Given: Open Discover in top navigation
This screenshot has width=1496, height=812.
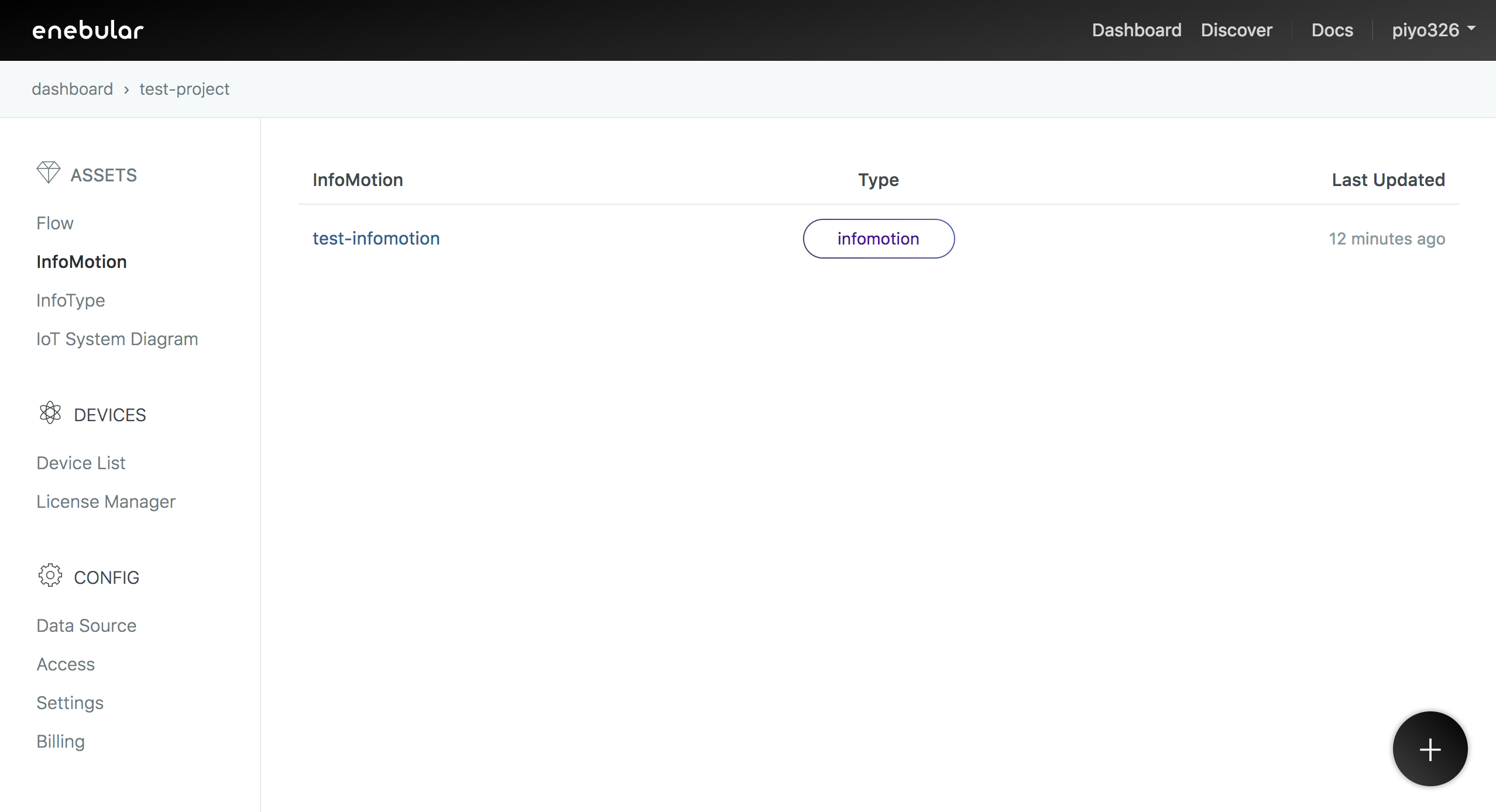Looking at the screenshot, I should [1236, 30].
